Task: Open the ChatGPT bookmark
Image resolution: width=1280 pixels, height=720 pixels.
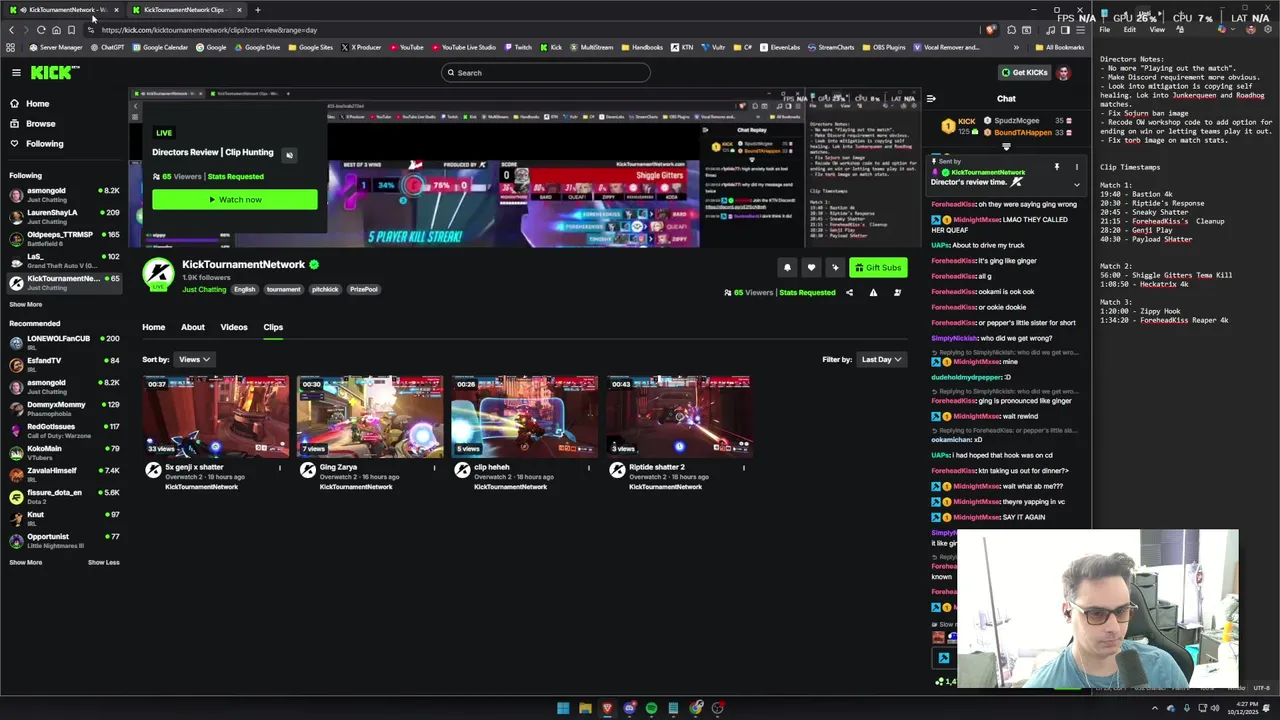Action: click(x=106, y=47)
